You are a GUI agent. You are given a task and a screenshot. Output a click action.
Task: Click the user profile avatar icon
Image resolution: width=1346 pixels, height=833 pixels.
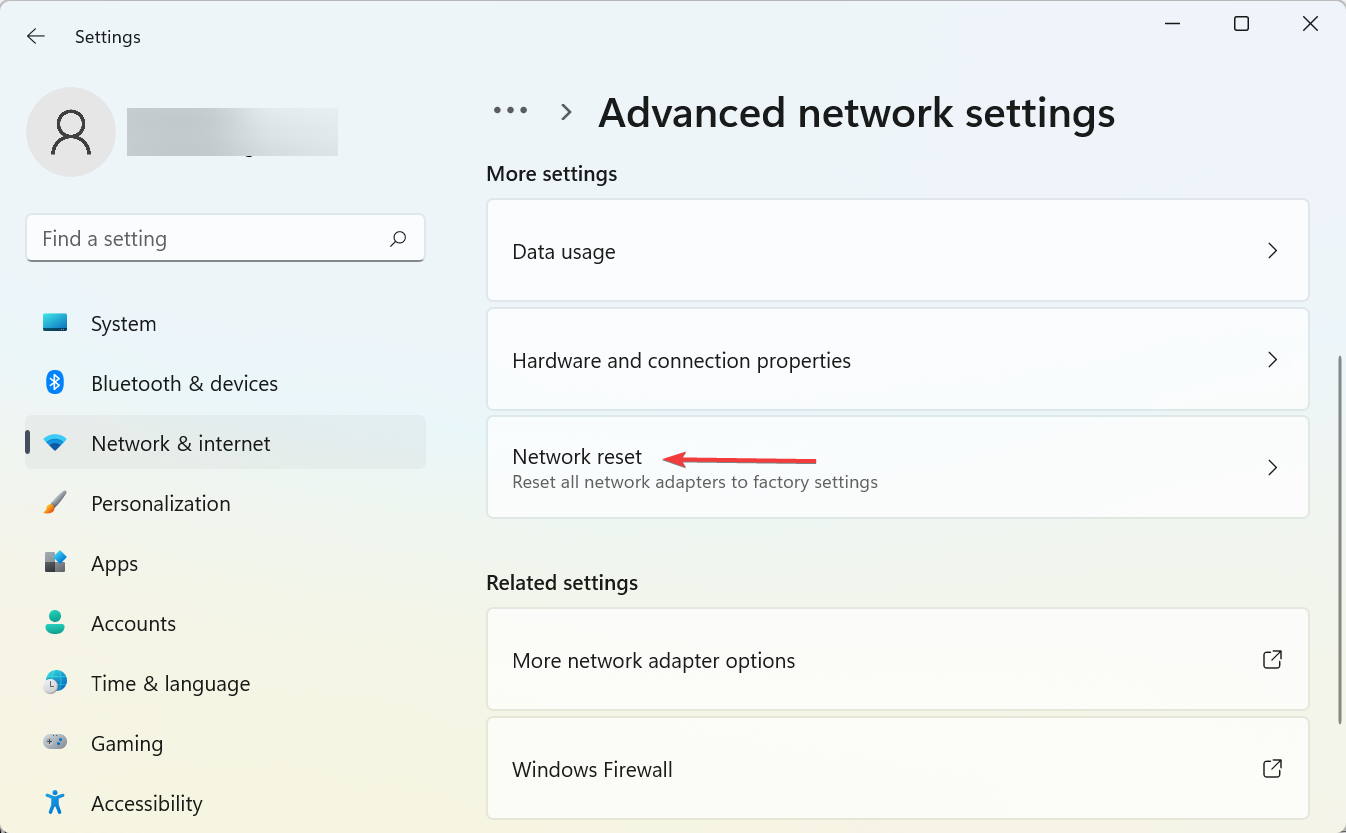[71, 132]
